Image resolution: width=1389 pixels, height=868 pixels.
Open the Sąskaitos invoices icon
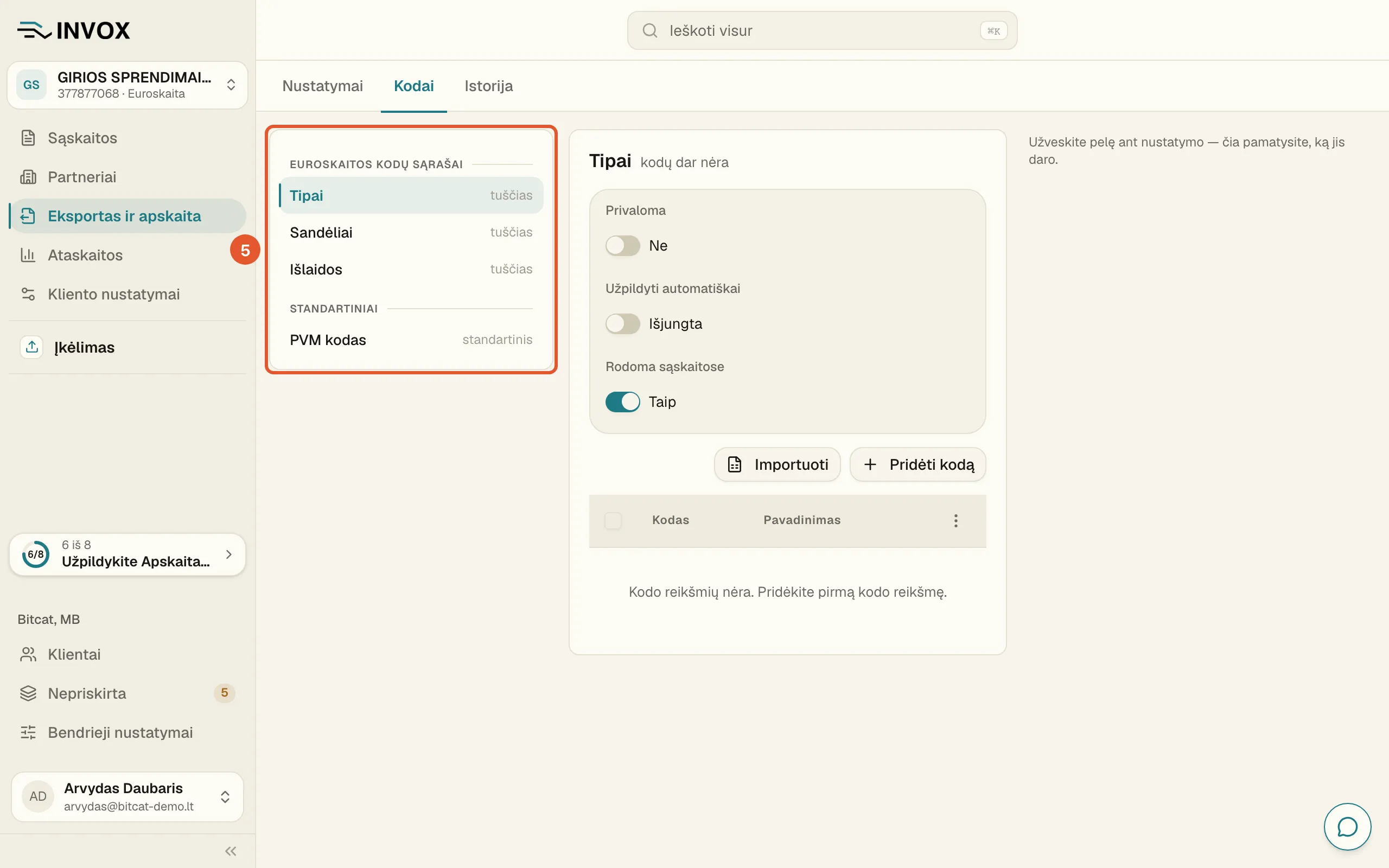(x=28, y=138)
